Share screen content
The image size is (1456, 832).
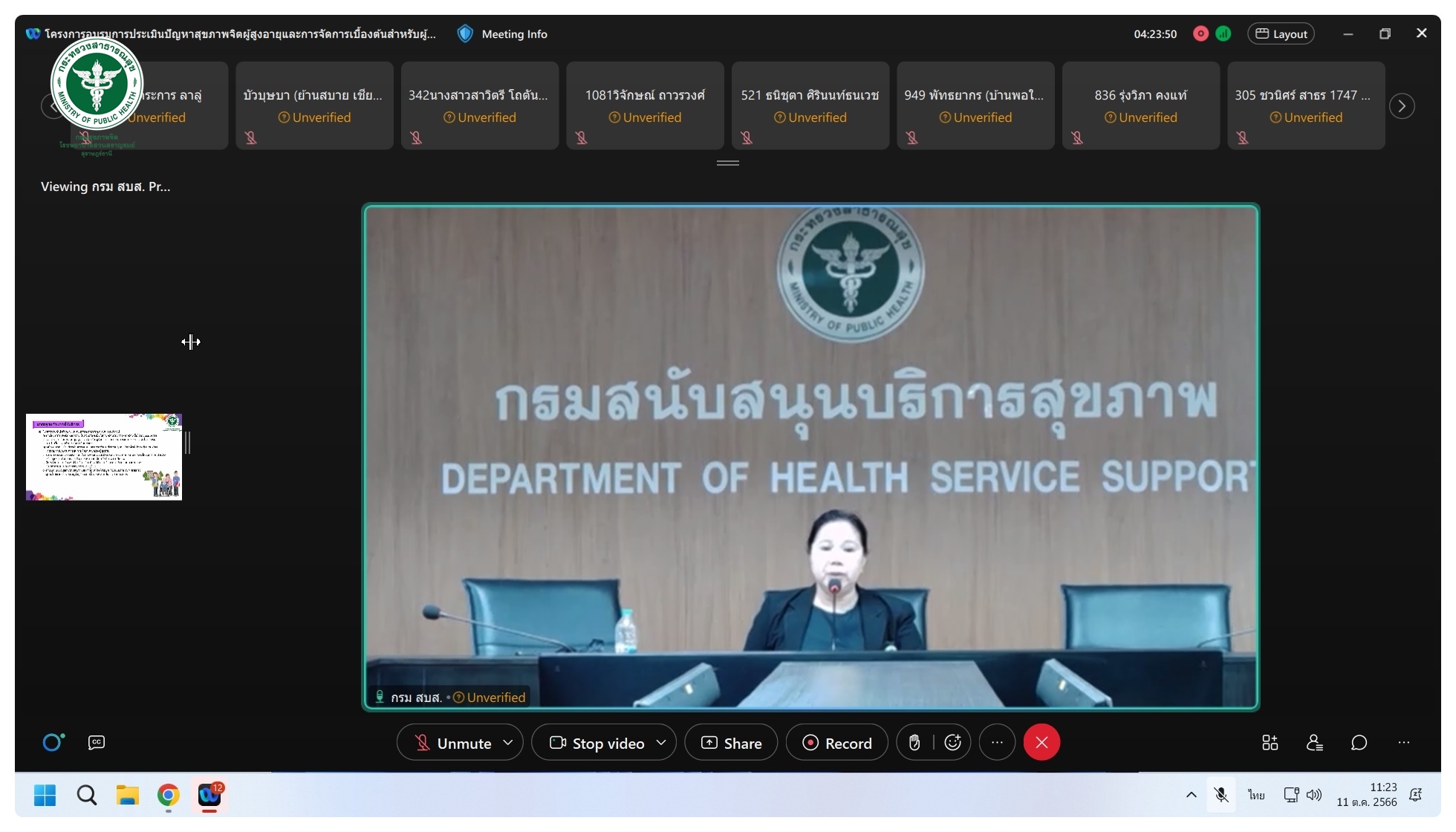pos(731,743)
